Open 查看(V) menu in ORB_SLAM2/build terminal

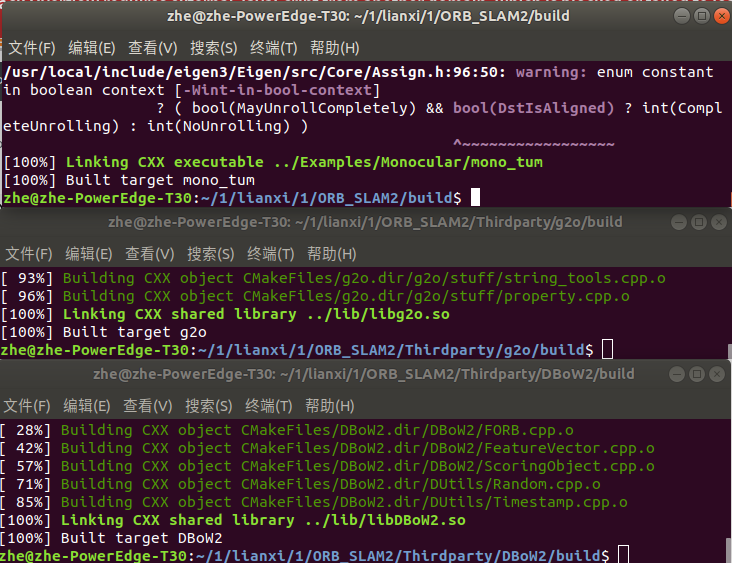pos(153,48)
